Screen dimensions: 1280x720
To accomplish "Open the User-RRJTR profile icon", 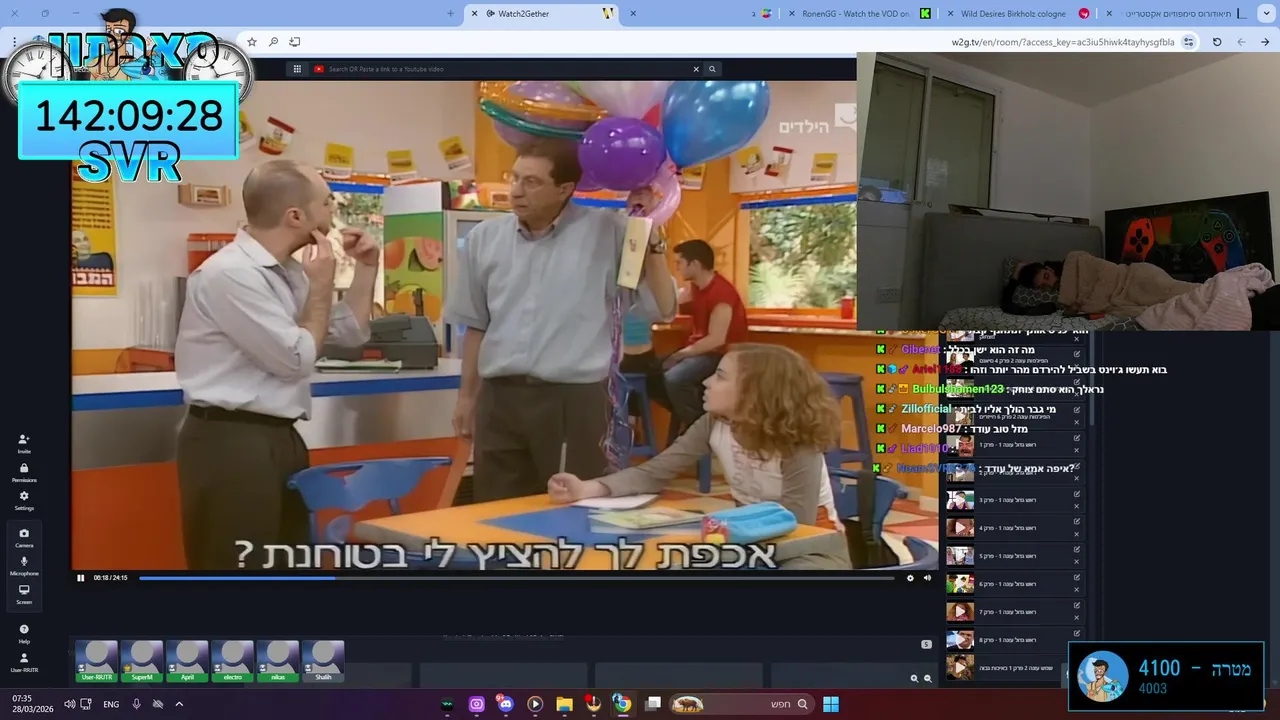I will coord(24,662).
